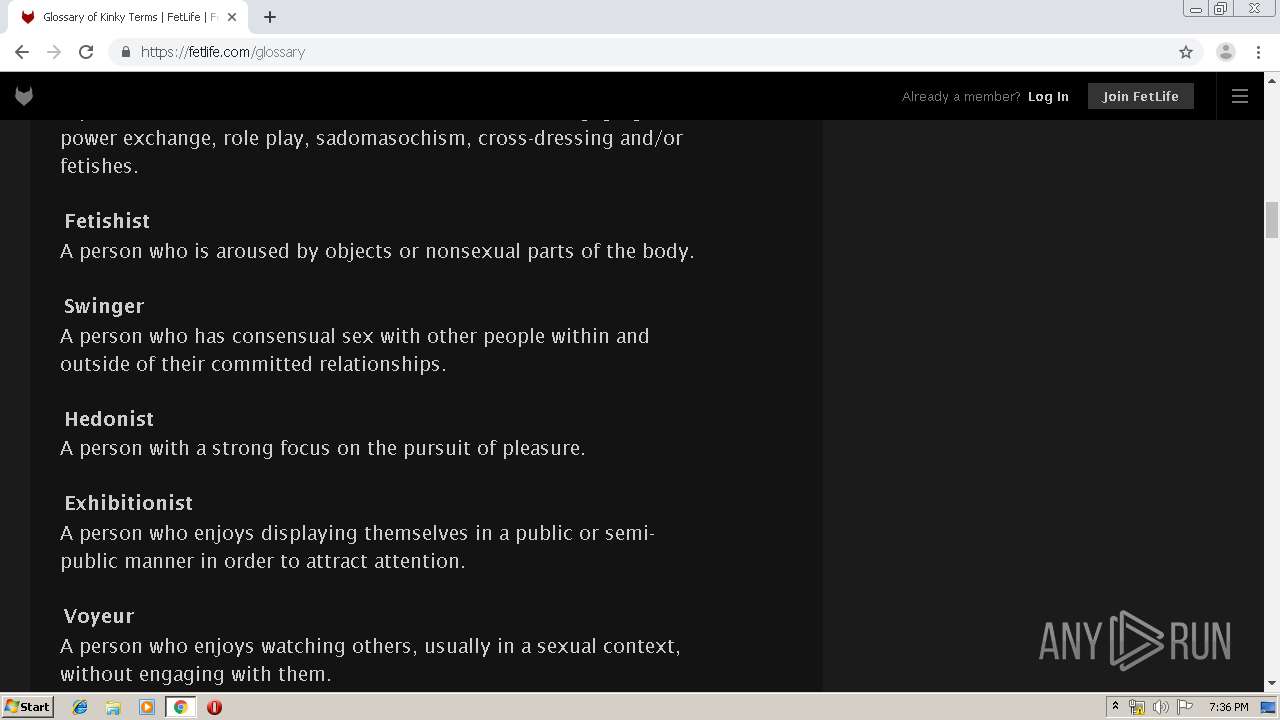Click the volume speaker tray icon
This screenshot has width=1280, height=720.
coord(1160,707)
